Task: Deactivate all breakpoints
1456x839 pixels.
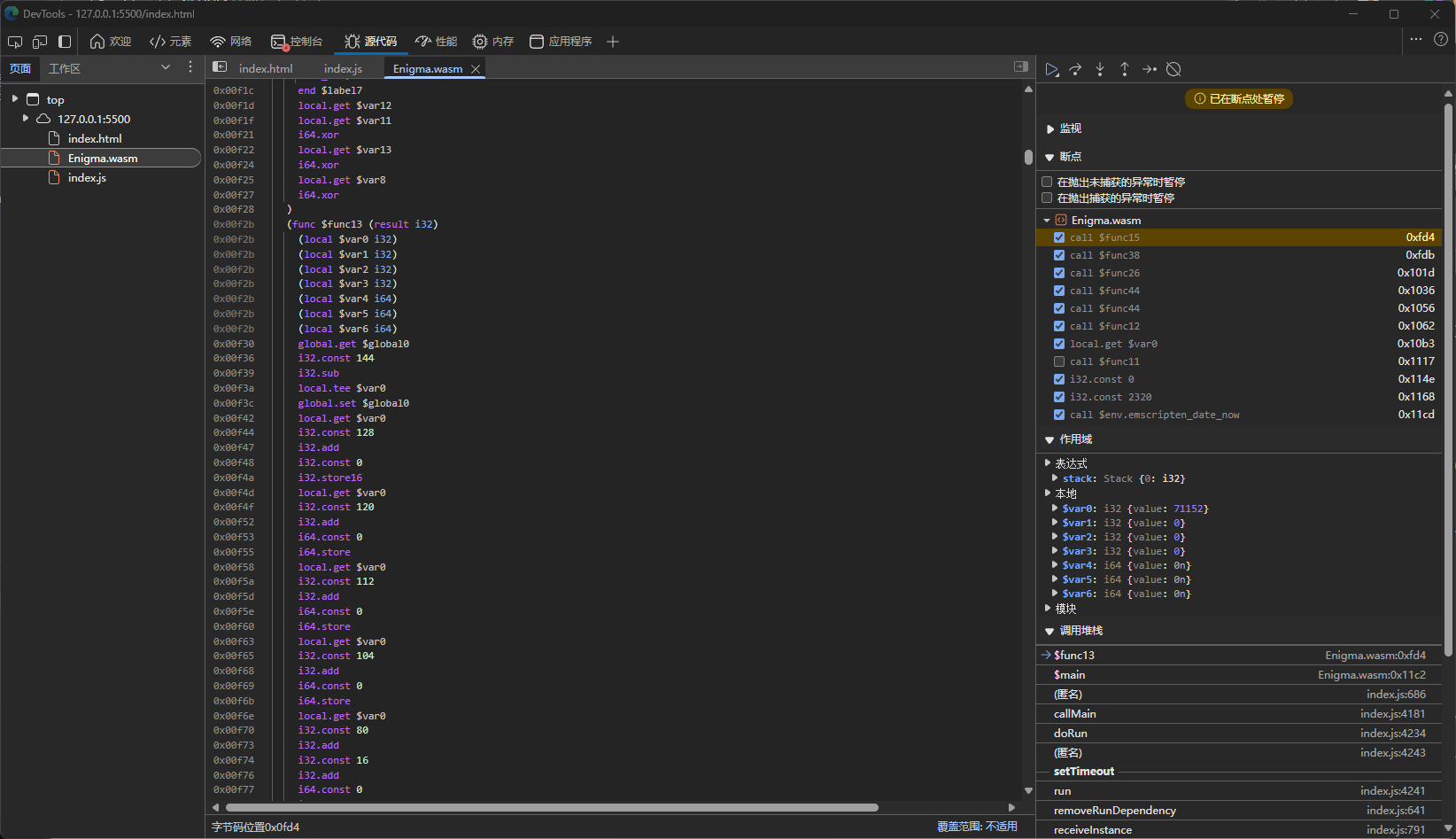Action: pyautogui.click(x=1173, y=69)
